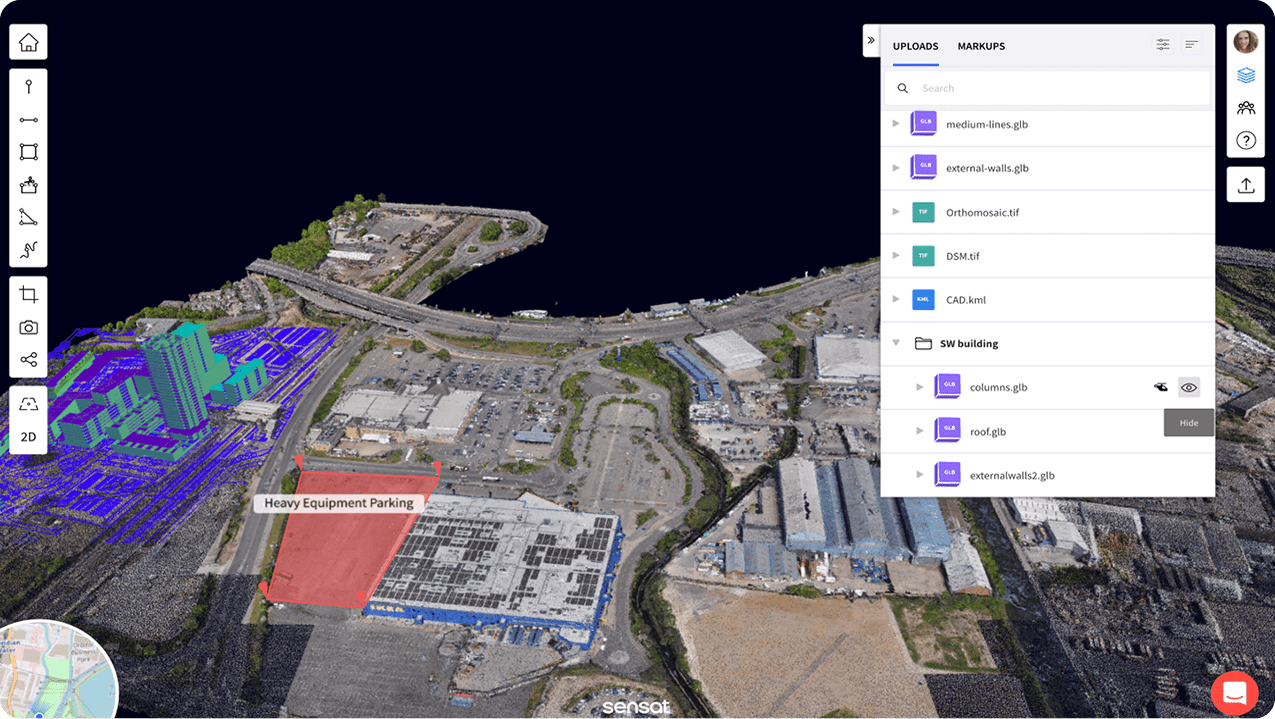This screenshot has height=719, width=1275.
Task: Select CAD.kml file name
Action: pyautogui.click(x=966, y=300)
